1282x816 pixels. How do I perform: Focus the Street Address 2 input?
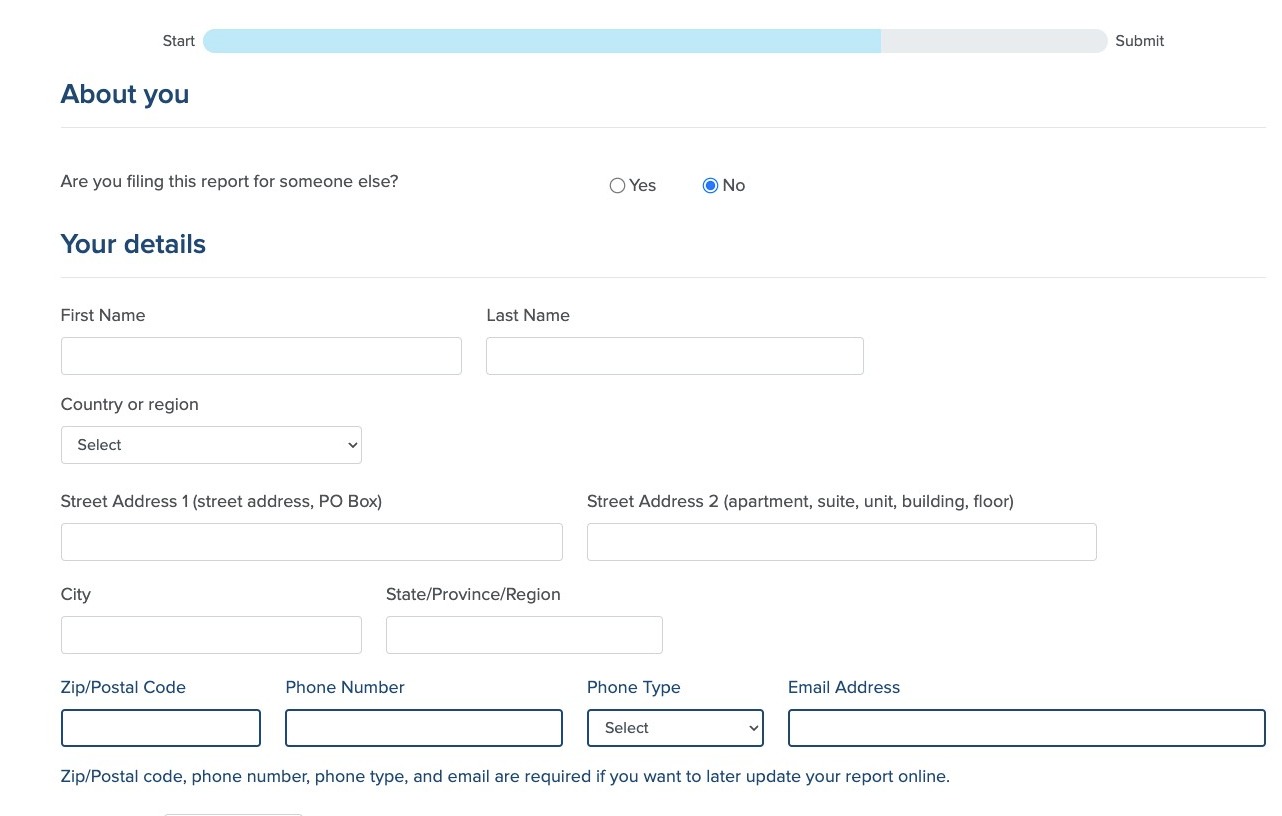[x=841, y=542]
